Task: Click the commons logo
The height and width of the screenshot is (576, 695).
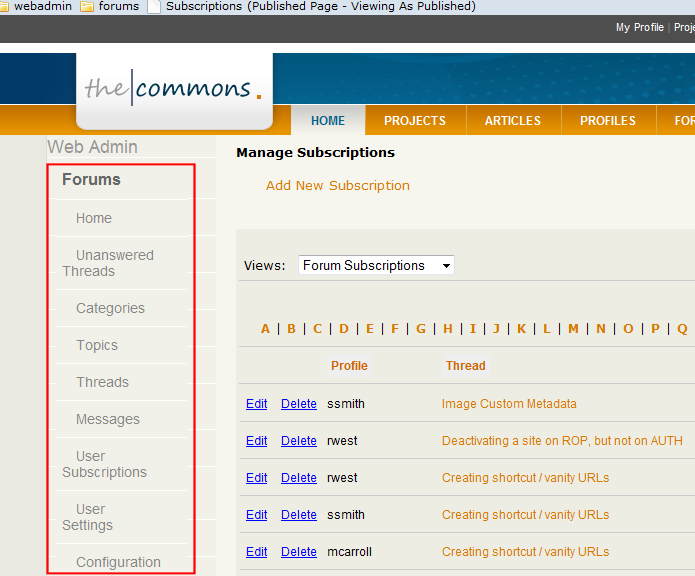Action: click(x=173, y=88)
